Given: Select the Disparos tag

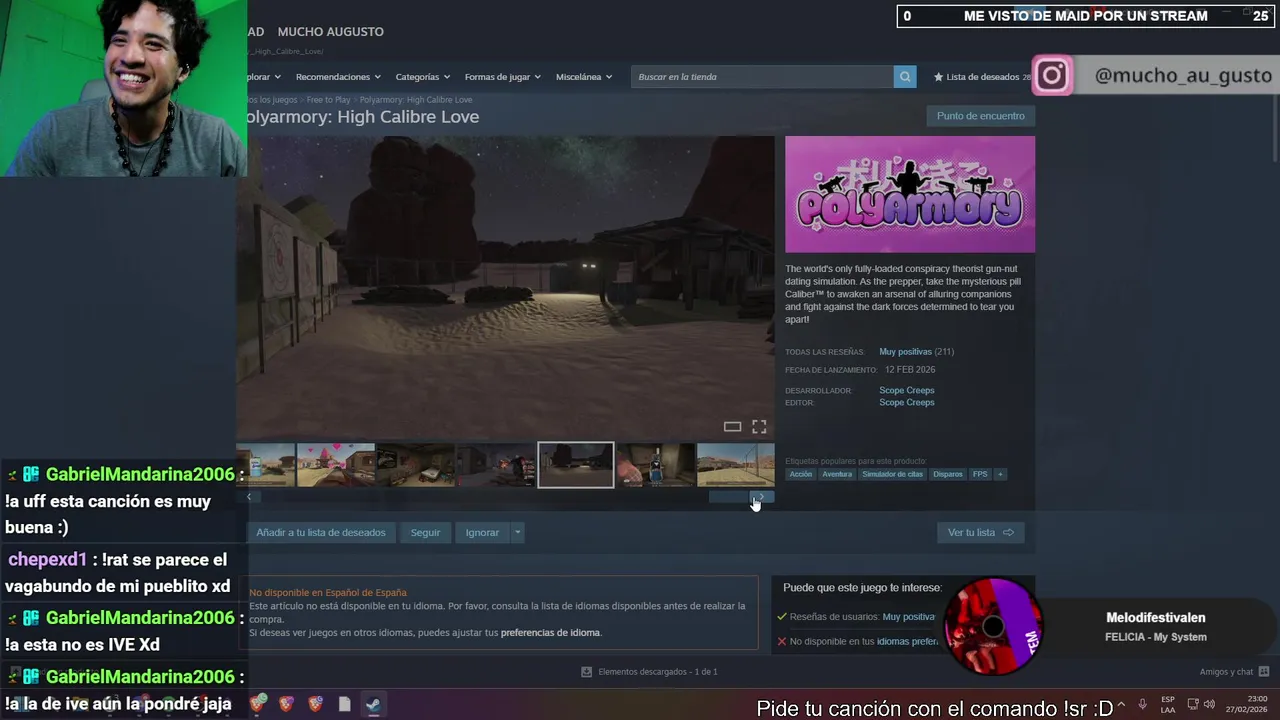Looking at the screenshot, I should [947, 474].
